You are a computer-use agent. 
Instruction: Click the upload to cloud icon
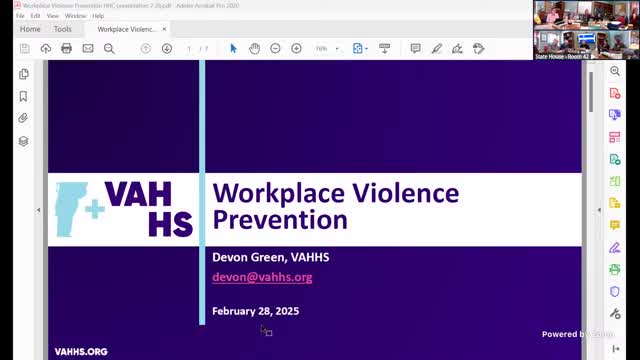tap(46, 49)
